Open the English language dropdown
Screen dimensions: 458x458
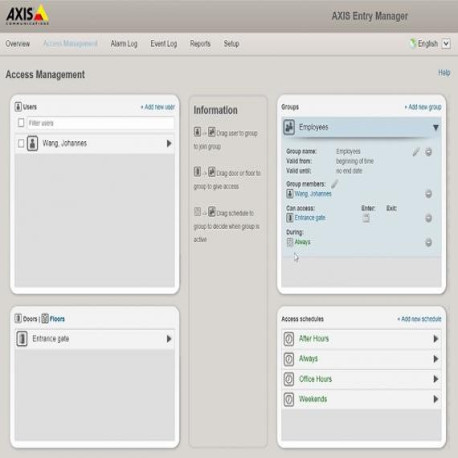pyautogui.click(x=446, y=44)
